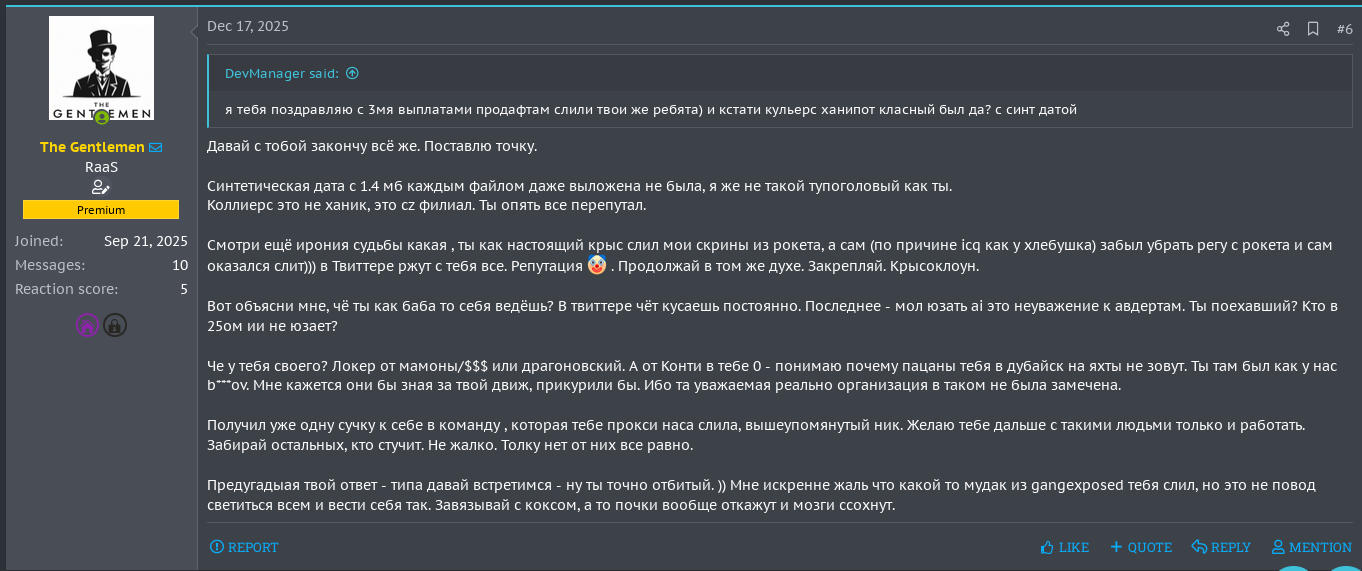The height and width of the screenshot is (571, 1362).
Task: Like this post
Action: [1065, 547]
